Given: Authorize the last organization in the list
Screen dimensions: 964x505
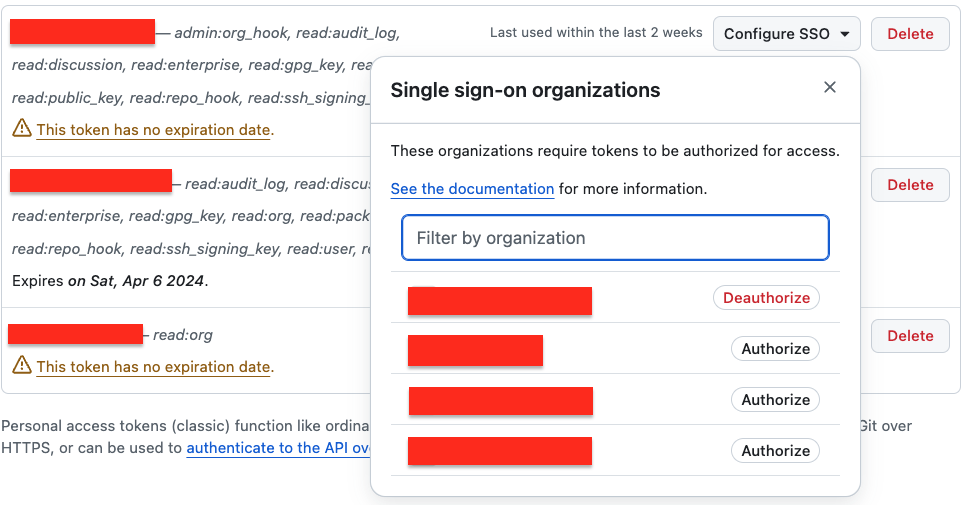Looking at the screenshot, I should click(775, 451).
